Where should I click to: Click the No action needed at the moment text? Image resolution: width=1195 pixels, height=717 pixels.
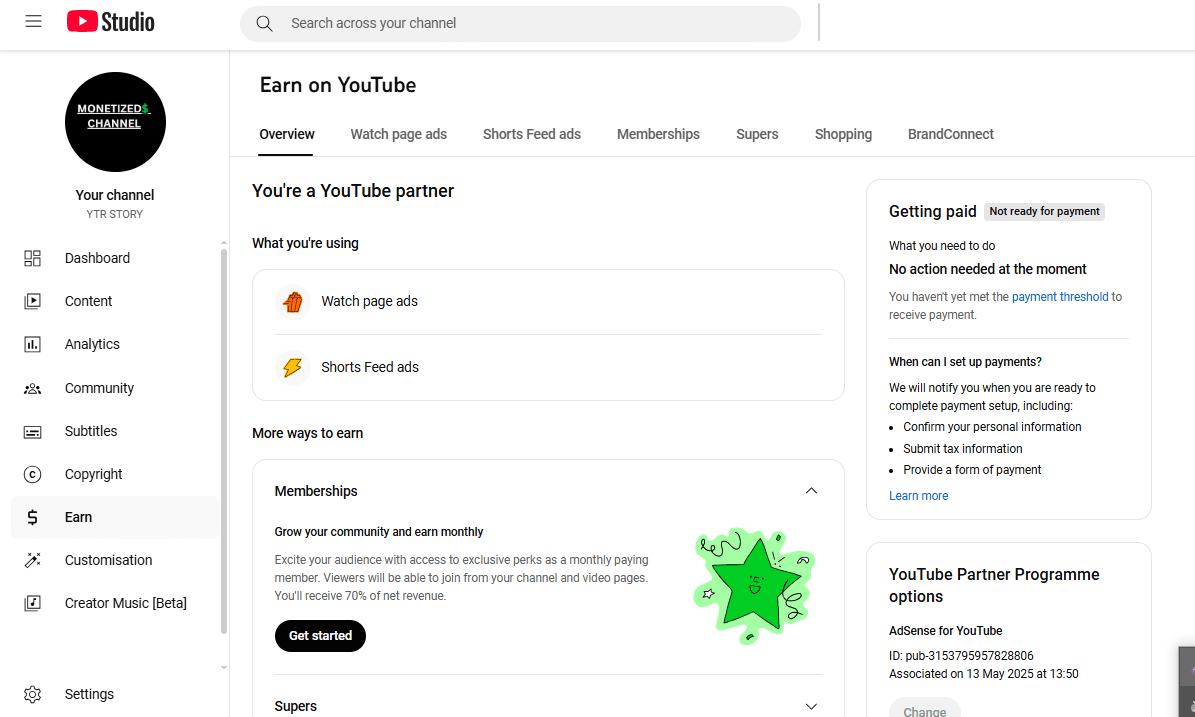[x=988, y=269]
